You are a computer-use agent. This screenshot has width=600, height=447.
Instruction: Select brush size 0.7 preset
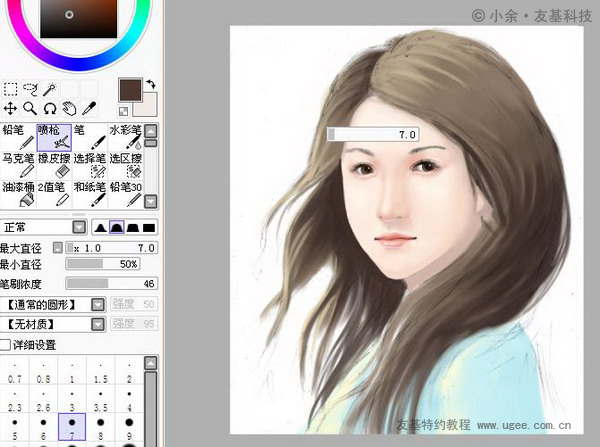coord(15,371)
